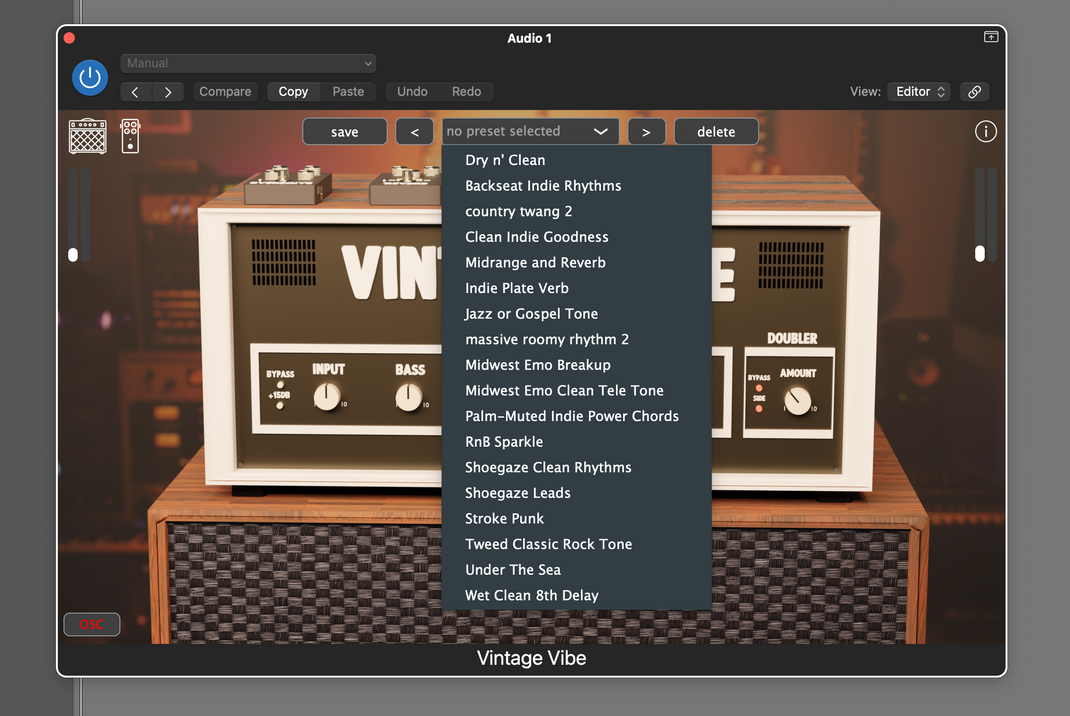The height and width of the screenshot is (716, 1070).
Task: Bypass the plugin with the blue power button
Action: (x=89, y=77)
